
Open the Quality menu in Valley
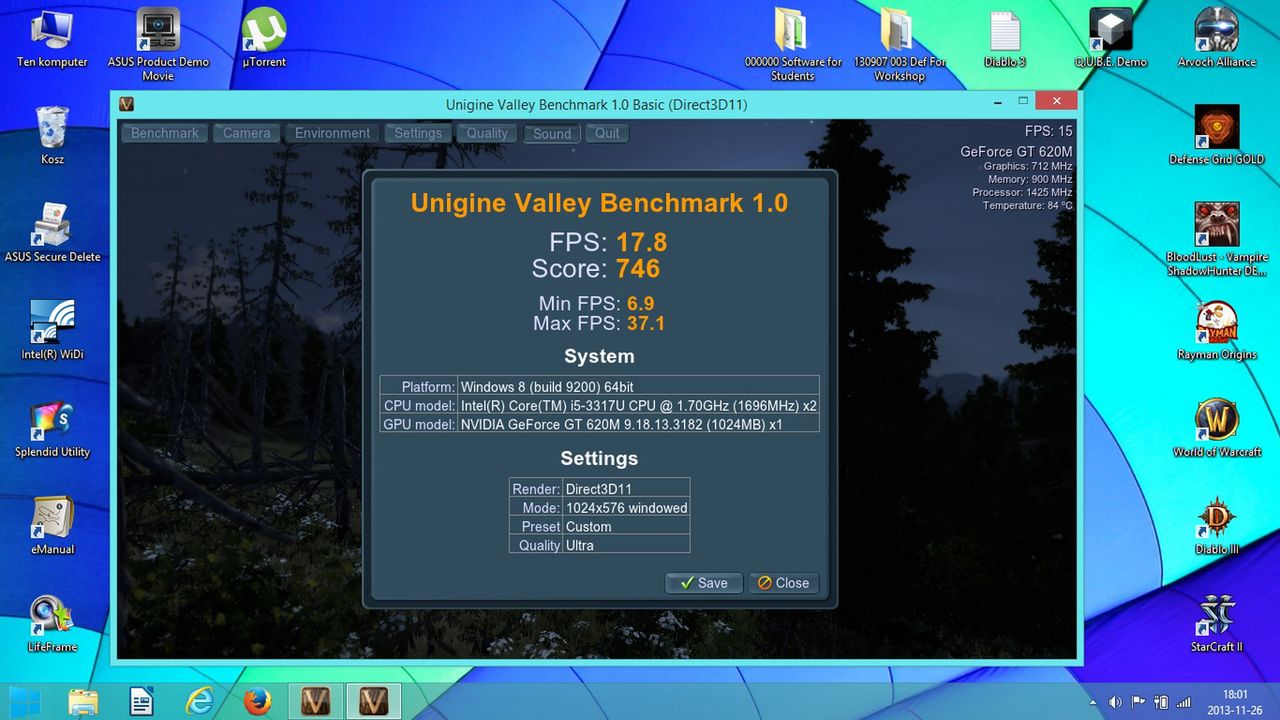[x=487, y=133]
